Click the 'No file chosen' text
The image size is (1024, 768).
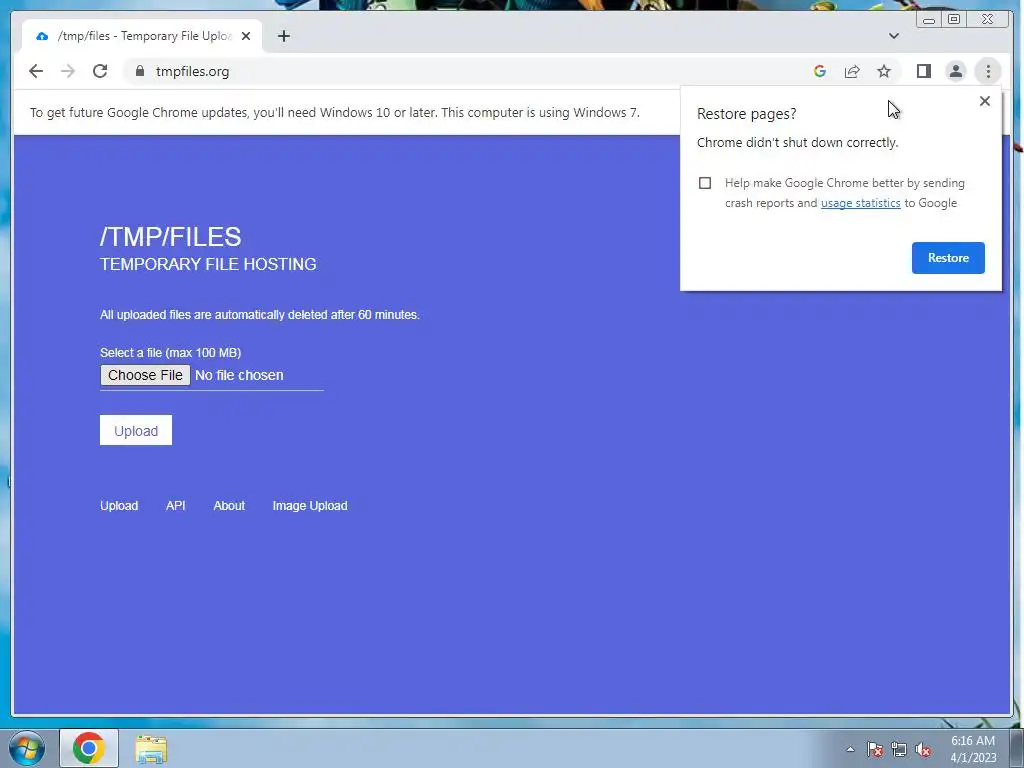239,375
